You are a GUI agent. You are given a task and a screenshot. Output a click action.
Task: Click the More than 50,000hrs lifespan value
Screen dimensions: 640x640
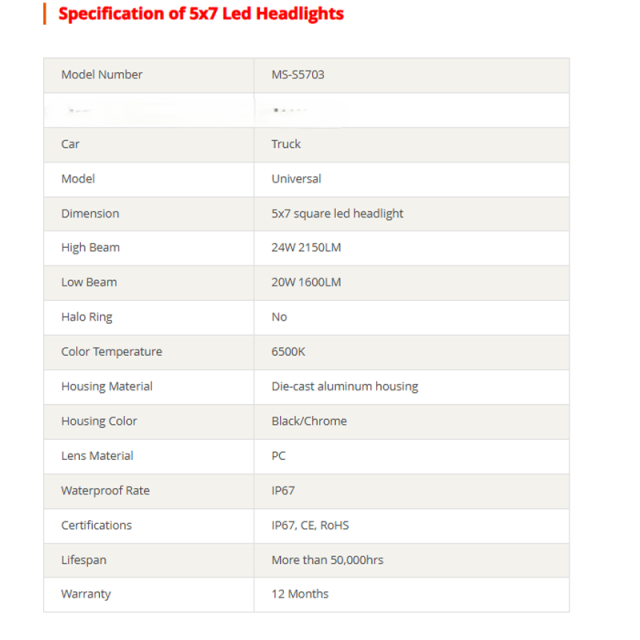(327, 560)
